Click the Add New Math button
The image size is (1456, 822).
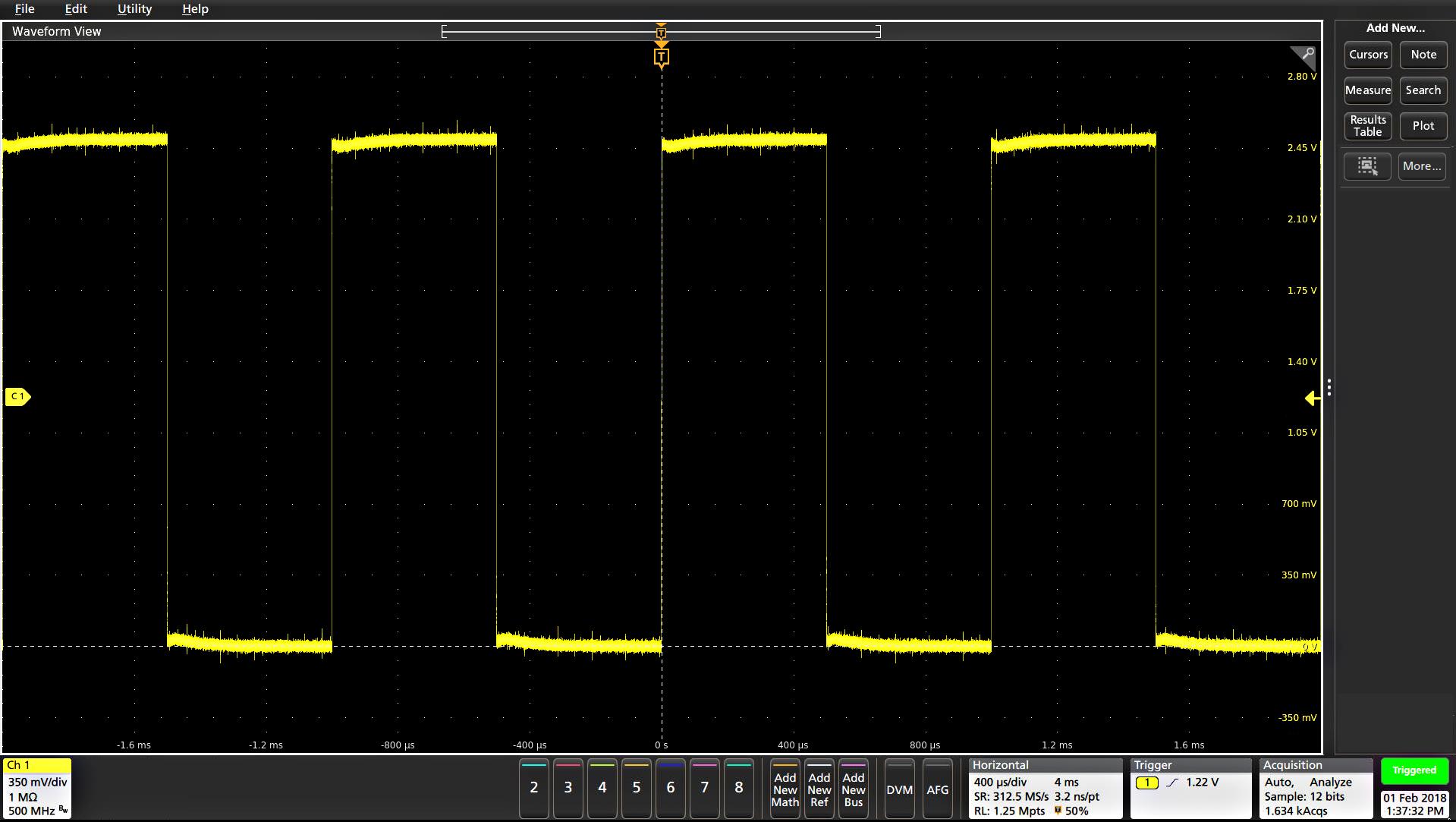785,789
